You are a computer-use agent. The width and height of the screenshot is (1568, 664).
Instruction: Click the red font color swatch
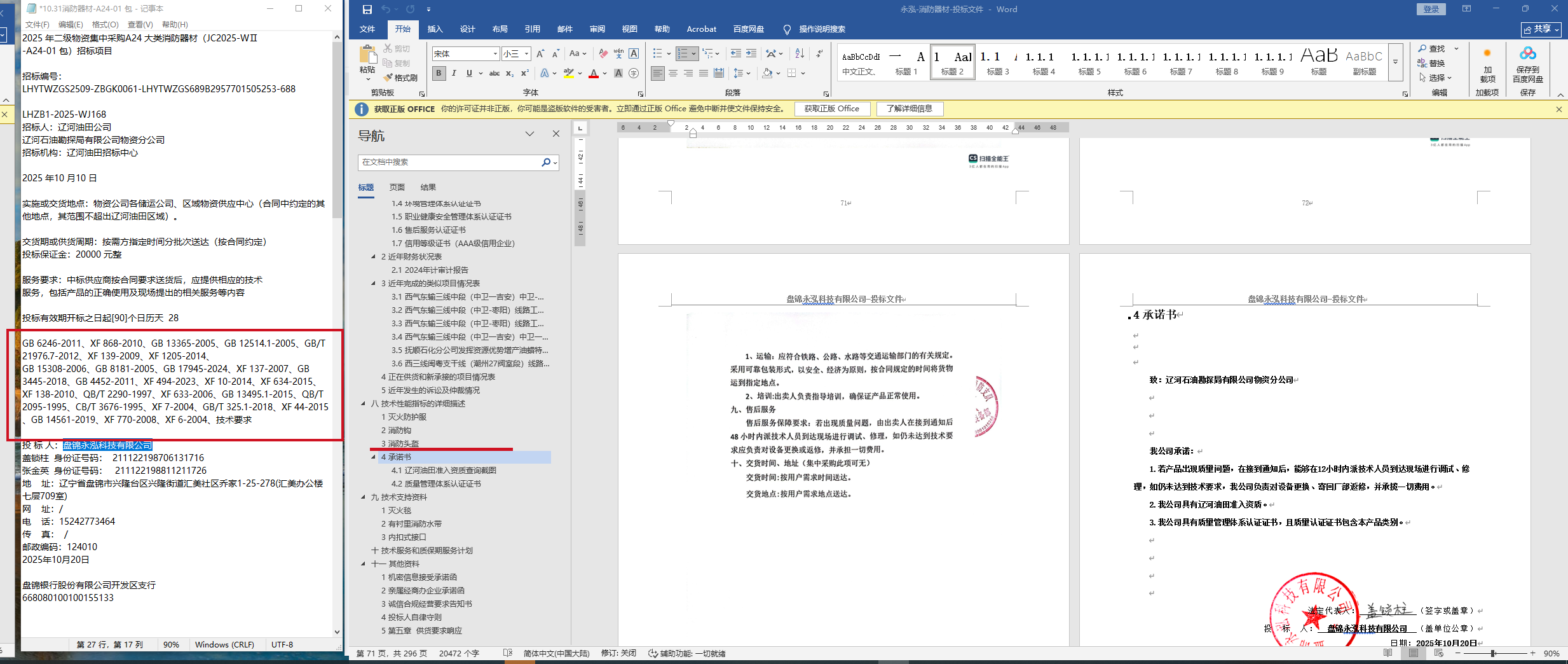[x=593, y=74]
